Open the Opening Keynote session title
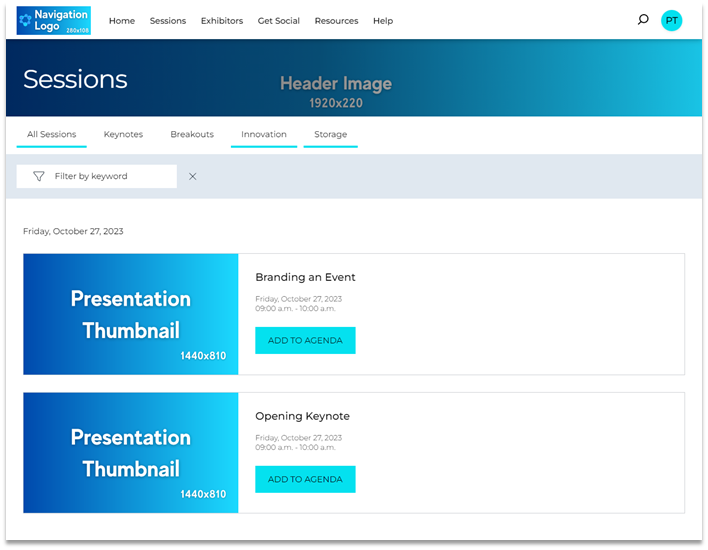Screen dimensions: 708x550 coord(303,416)
